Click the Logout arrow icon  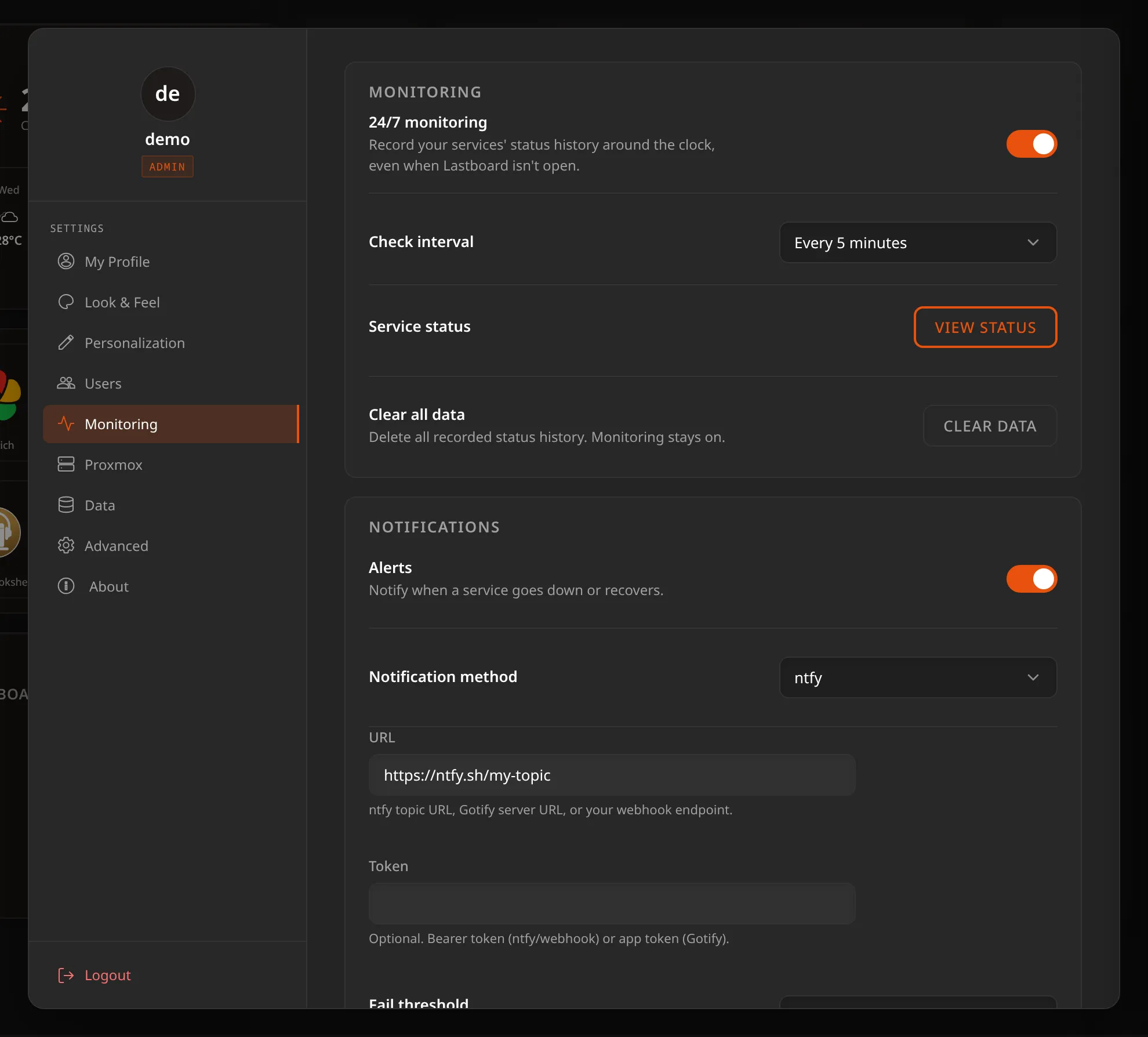pyautogui.click(x=66, y=976)
